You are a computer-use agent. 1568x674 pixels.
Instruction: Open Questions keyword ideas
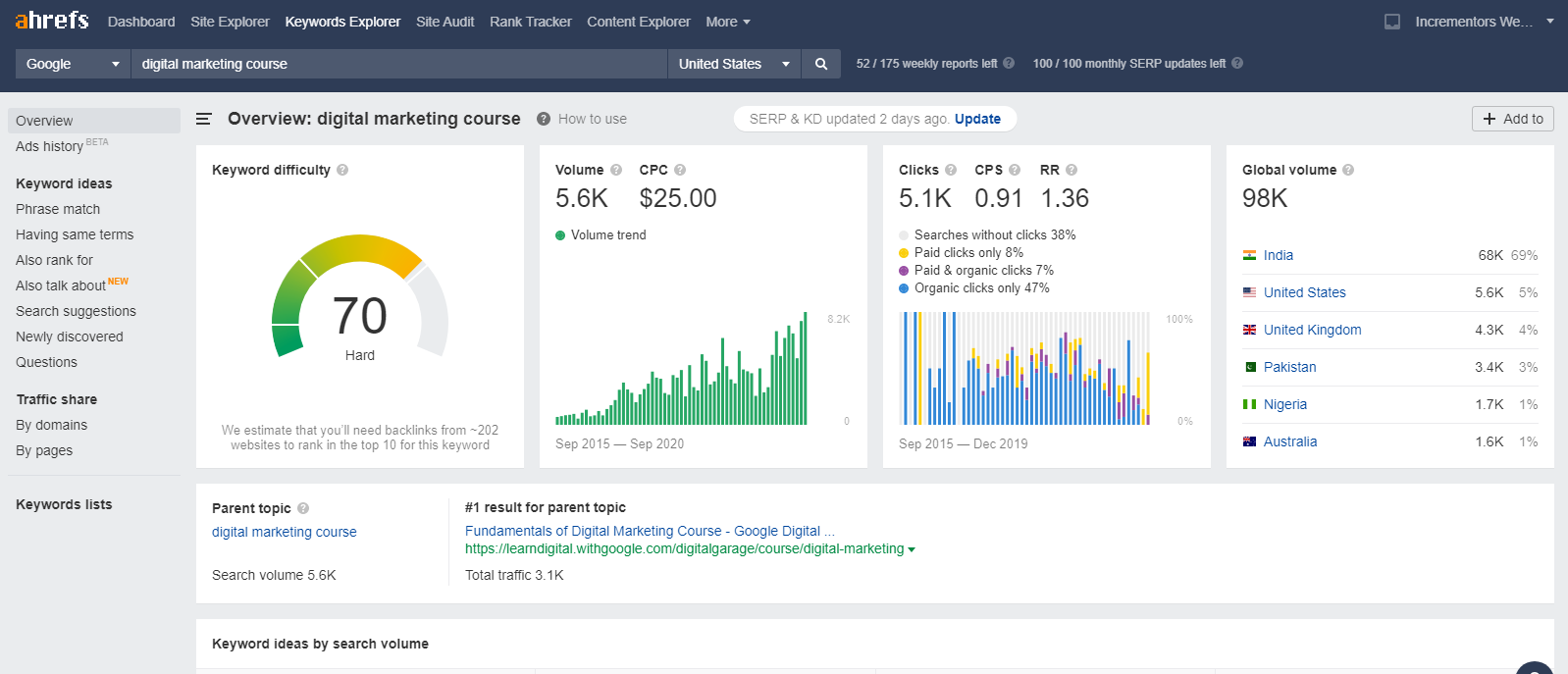click(x=46, y=362)
